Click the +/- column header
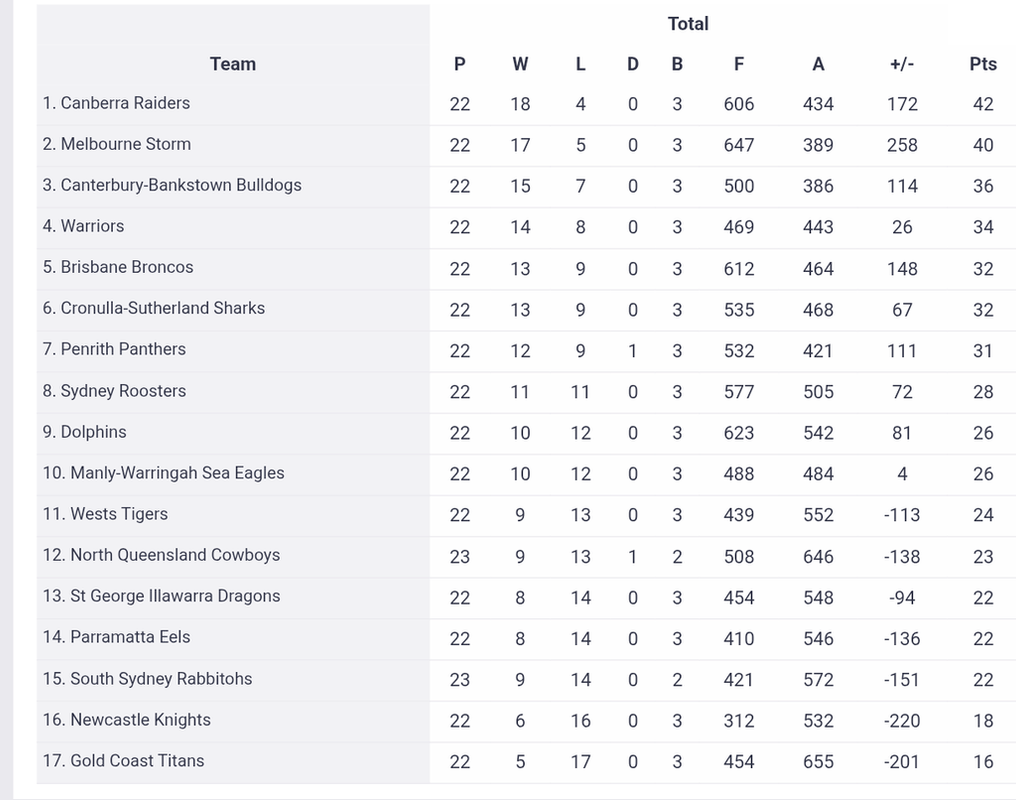 (x=901, y=64)
